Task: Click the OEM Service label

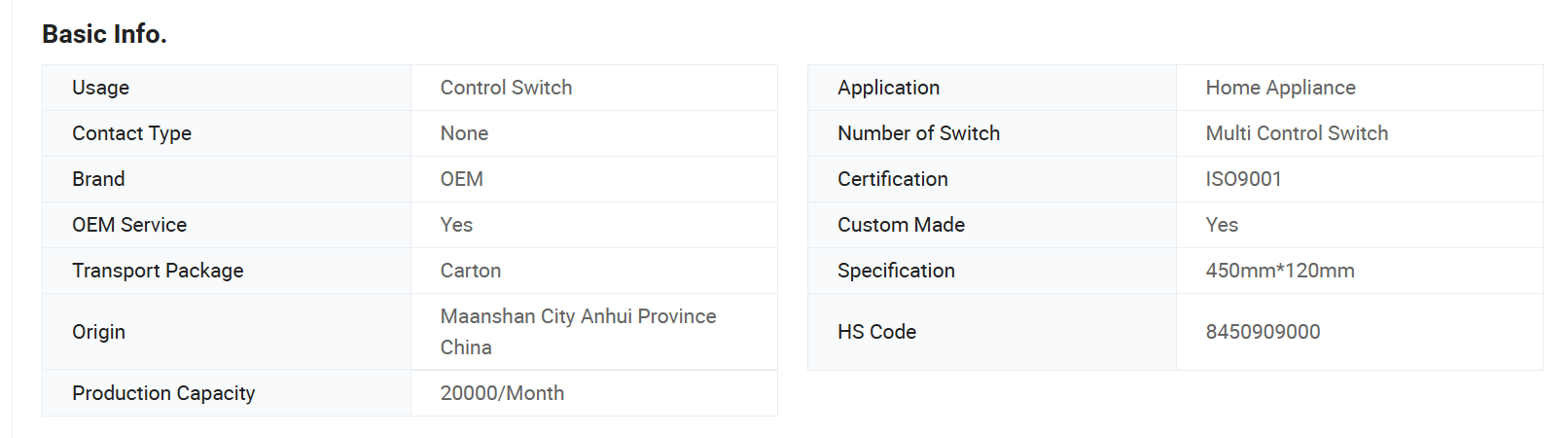Action: [x=129, y=225]
